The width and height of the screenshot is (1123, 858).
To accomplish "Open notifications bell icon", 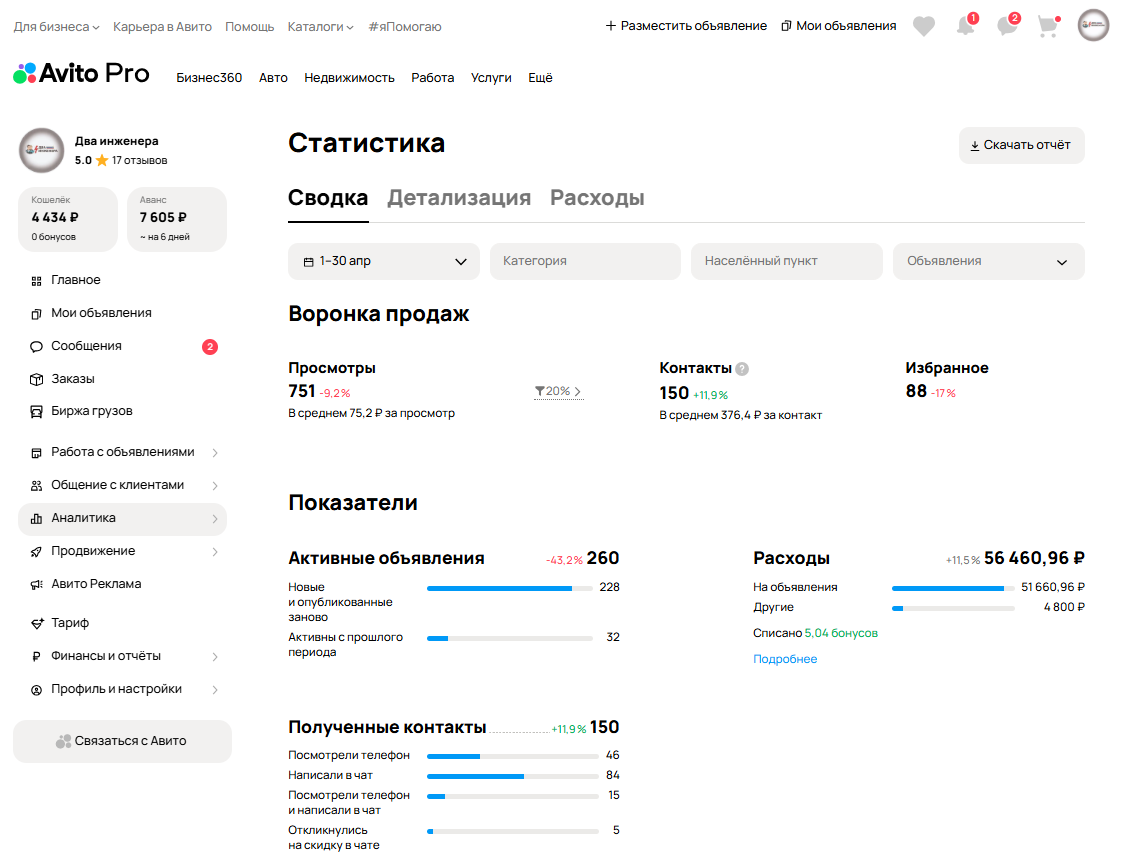I will [965, 26].
